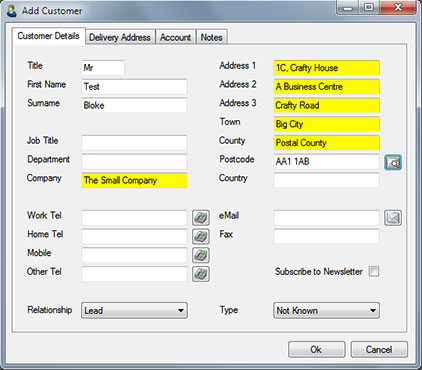Click the Cancel button
422x370 pixels.
click(x=379, y=349)
